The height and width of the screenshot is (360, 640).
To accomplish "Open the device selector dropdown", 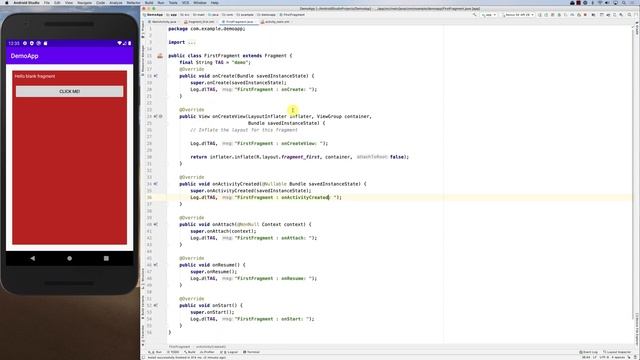I will pos(518,15).
